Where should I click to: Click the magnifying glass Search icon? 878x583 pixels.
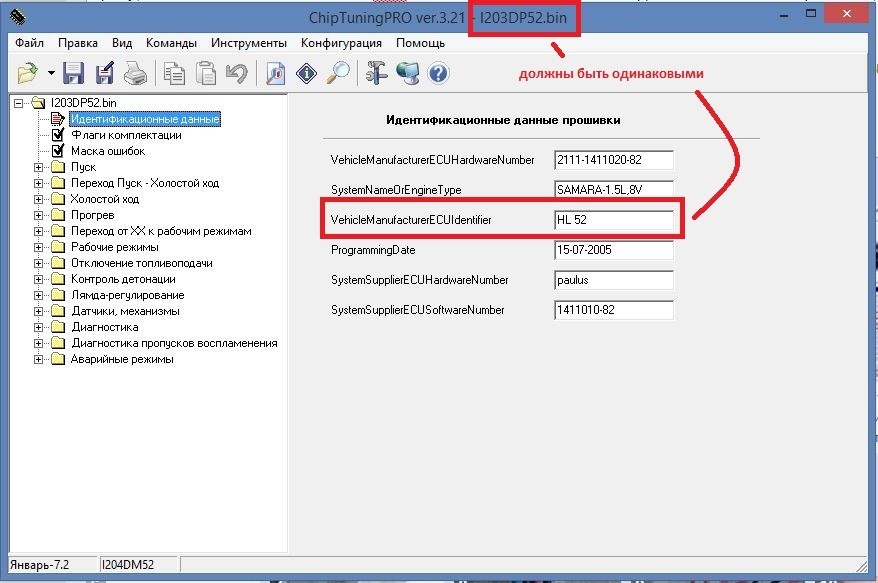(x=339, y=73)
